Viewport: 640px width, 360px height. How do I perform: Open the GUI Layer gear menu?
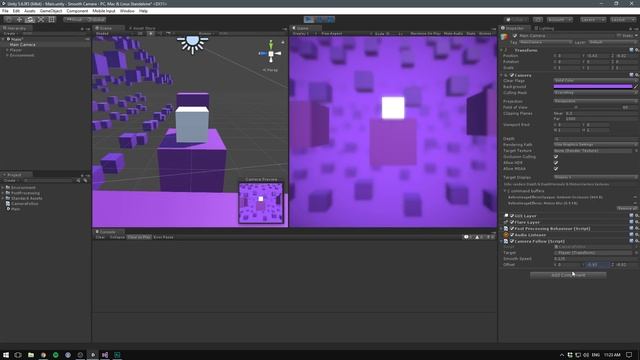coord(636,216)
